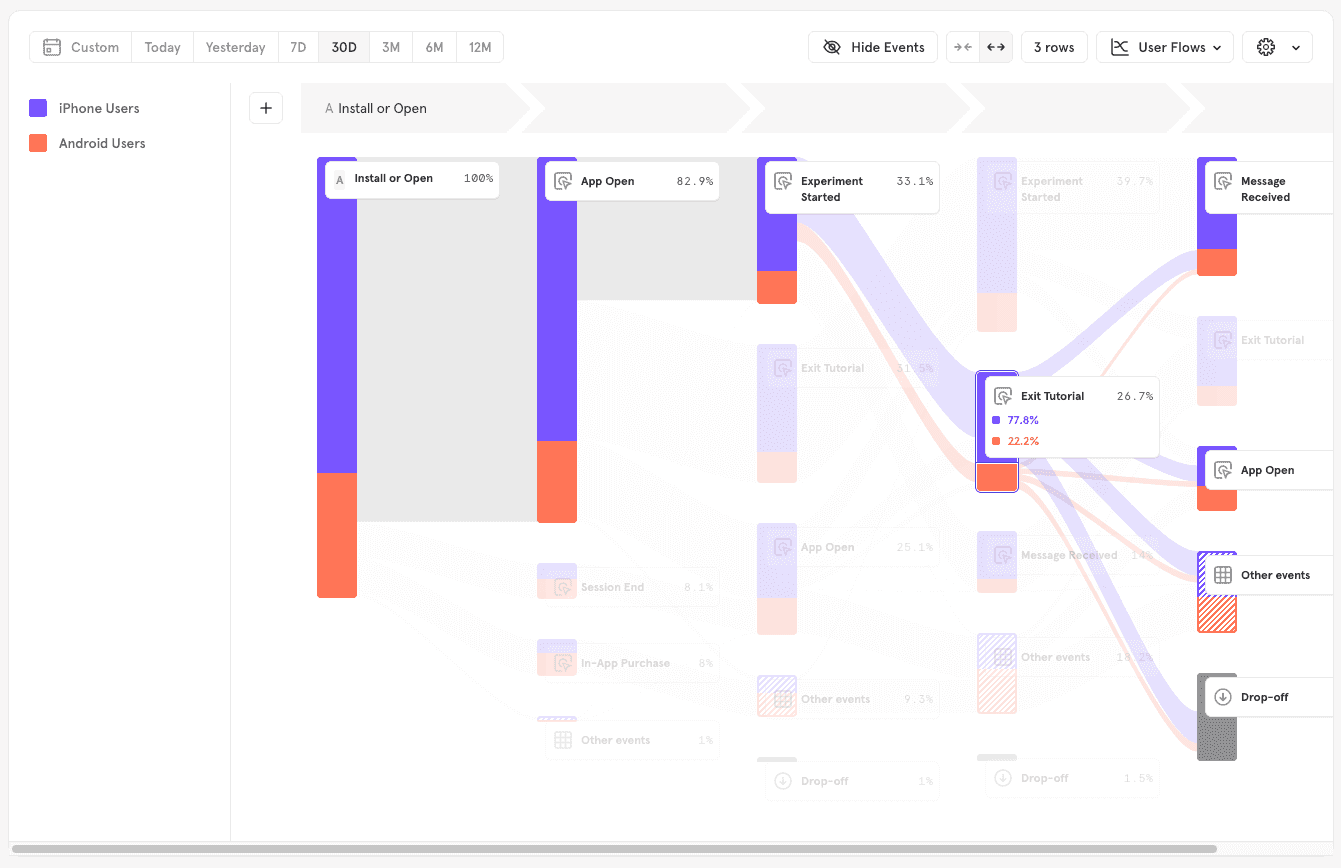Click the Yesterday date button
The width and height of the screenshot is (1341, 868).
(x=235, y=47)
